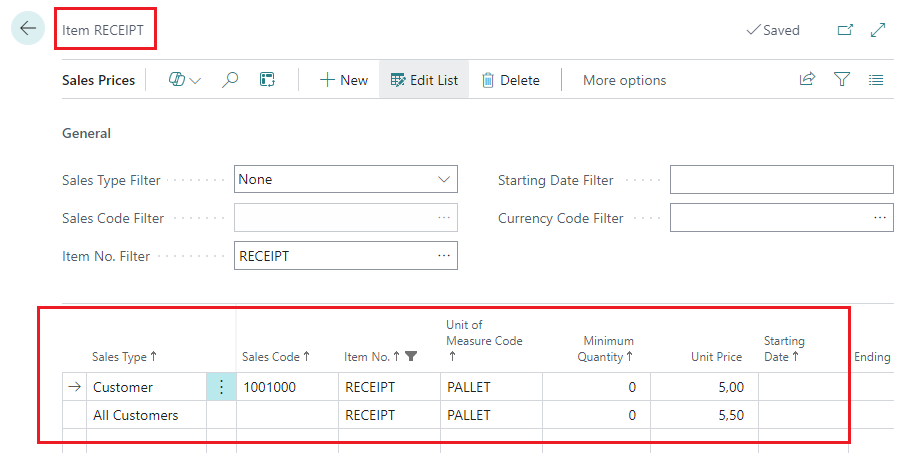
Task: Toggle the filter pane funnel icon
Action: pos(842,80)
